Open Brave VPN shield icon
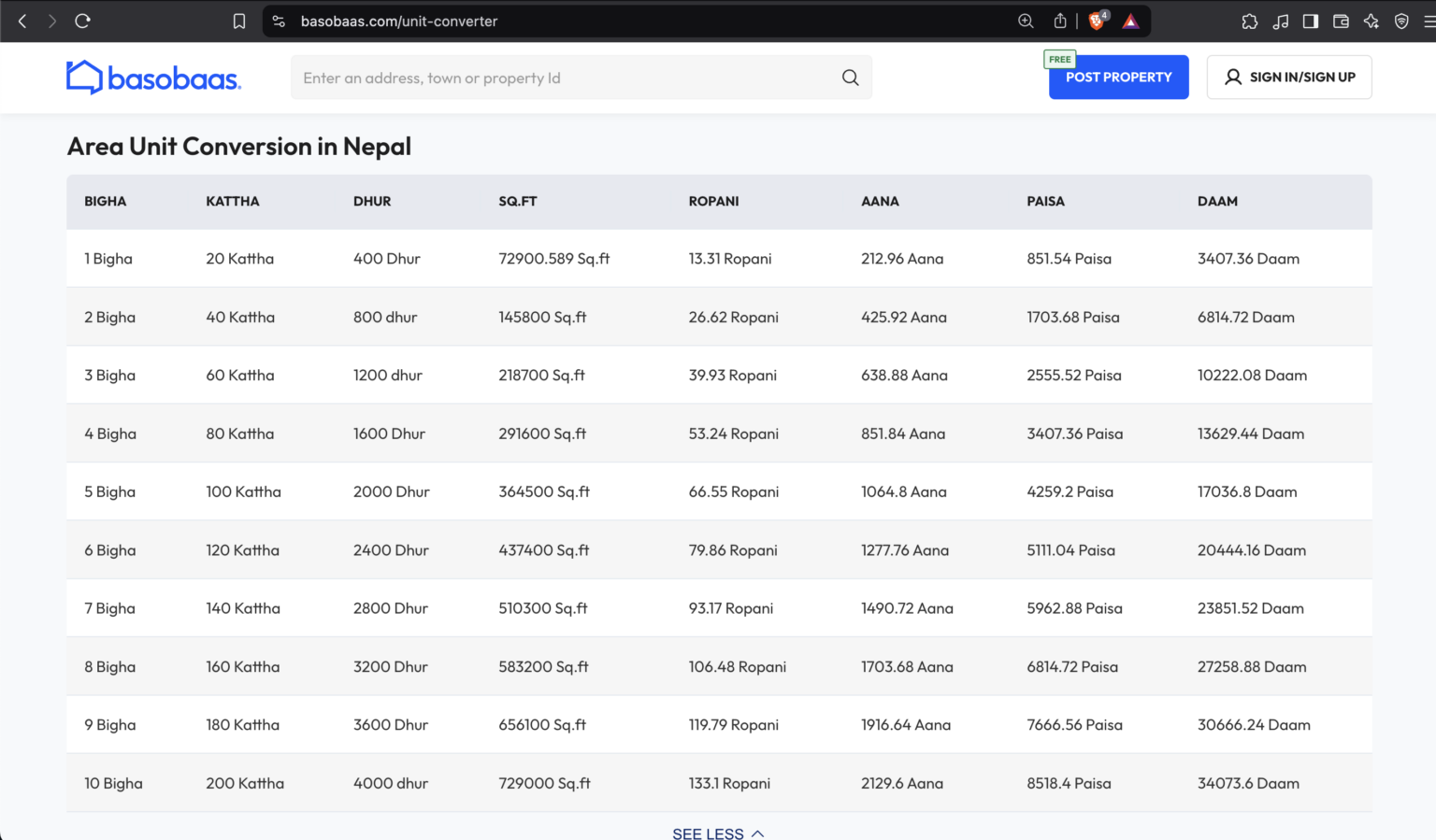 [1401, 21]
